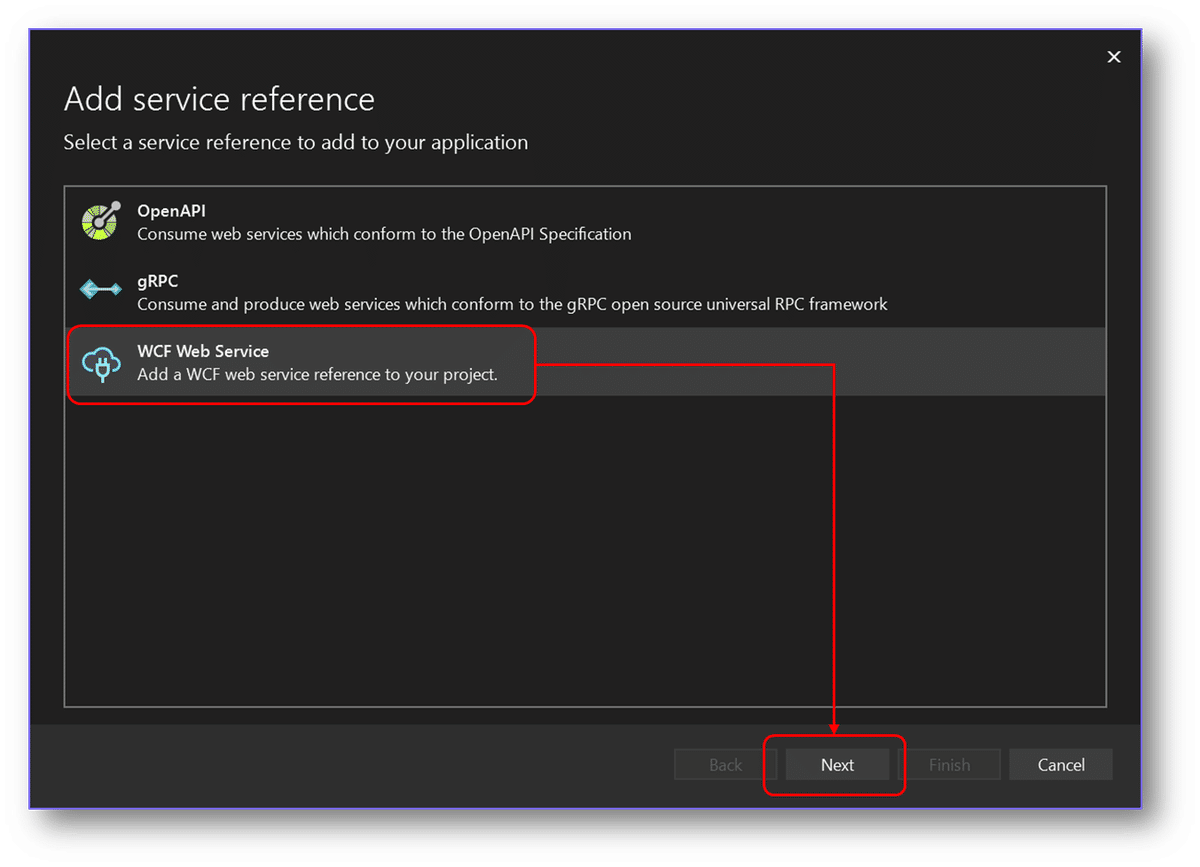Click the 'Add service reference' heading
Image resolution: width=1200 pixels, height=867 pixels.
(x=219, y=99)
